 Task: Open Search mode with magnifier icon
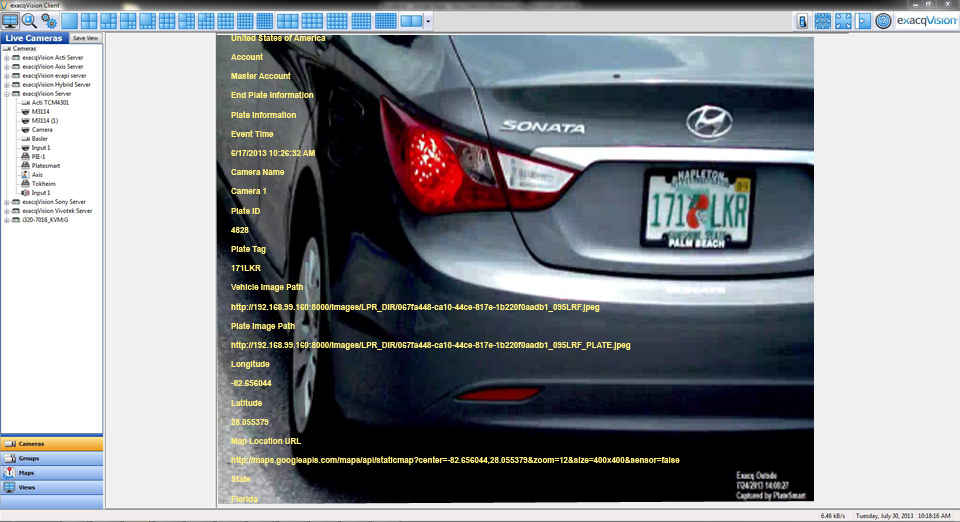click(29, 20)
